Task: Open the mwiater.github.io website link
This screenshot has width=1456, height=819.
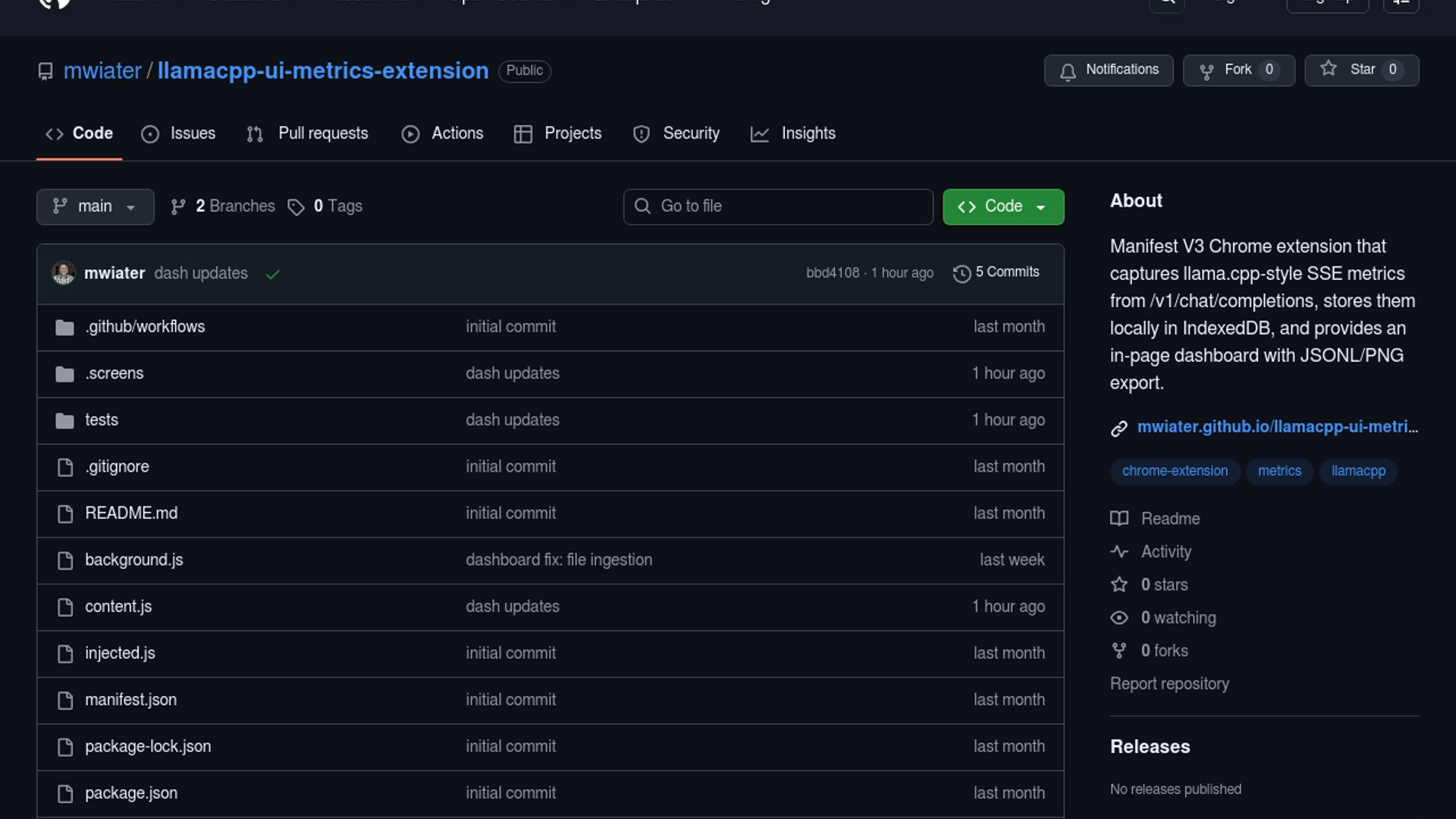Action: coord(1276,427)
